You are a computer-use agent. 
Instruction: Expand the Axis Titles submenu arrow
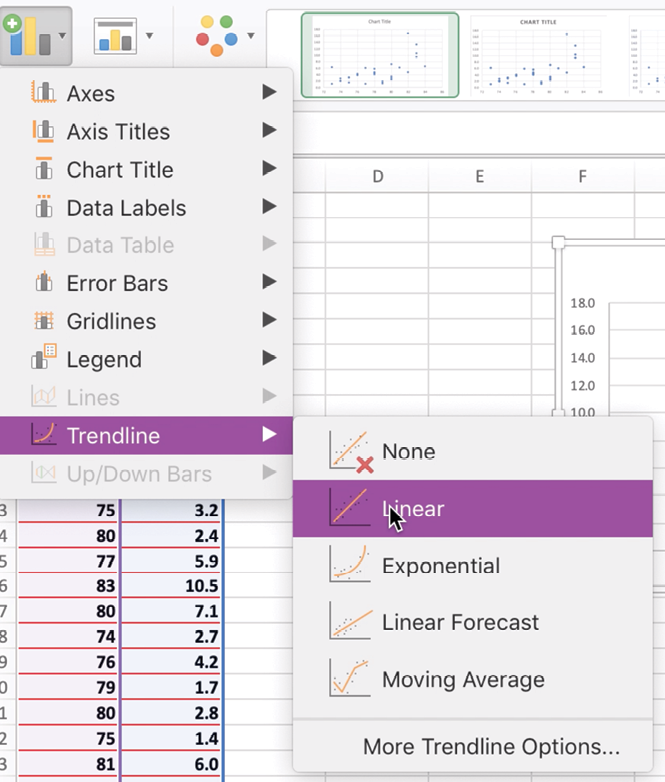(x=268, y=131)
